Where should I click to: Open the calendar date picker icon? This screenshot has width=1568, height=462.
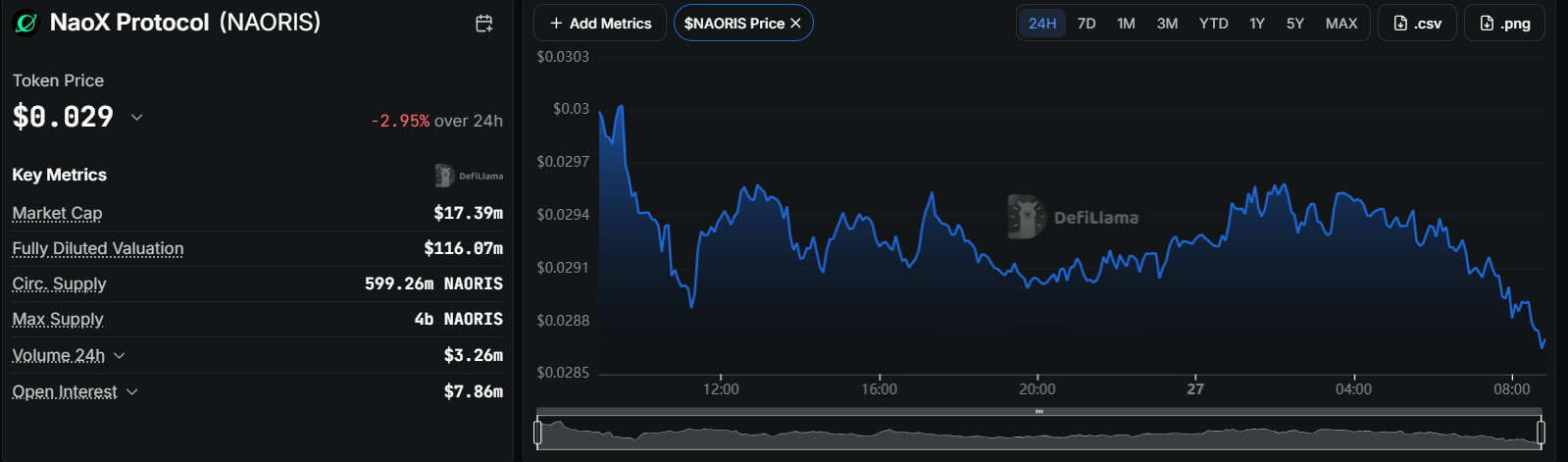484,24
